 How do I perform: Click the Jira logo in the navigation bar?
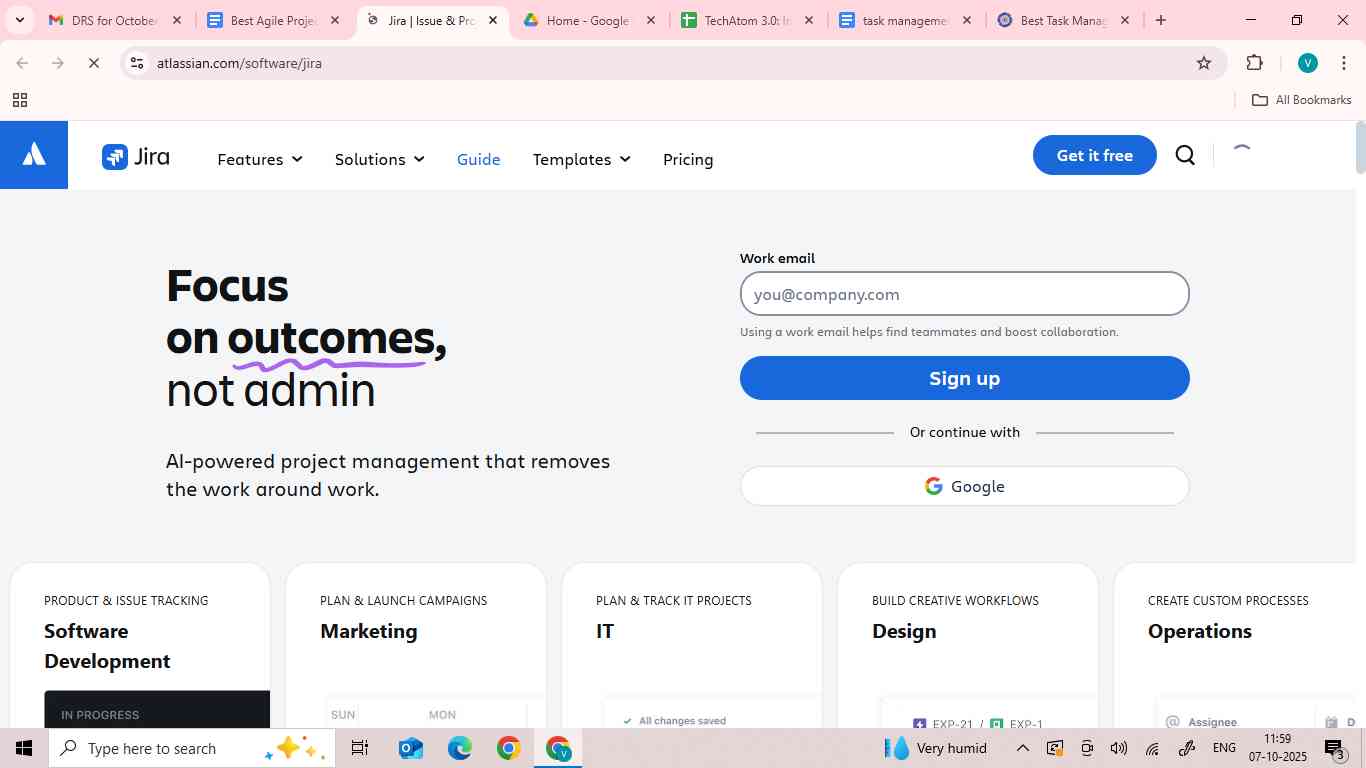(137, 156)
